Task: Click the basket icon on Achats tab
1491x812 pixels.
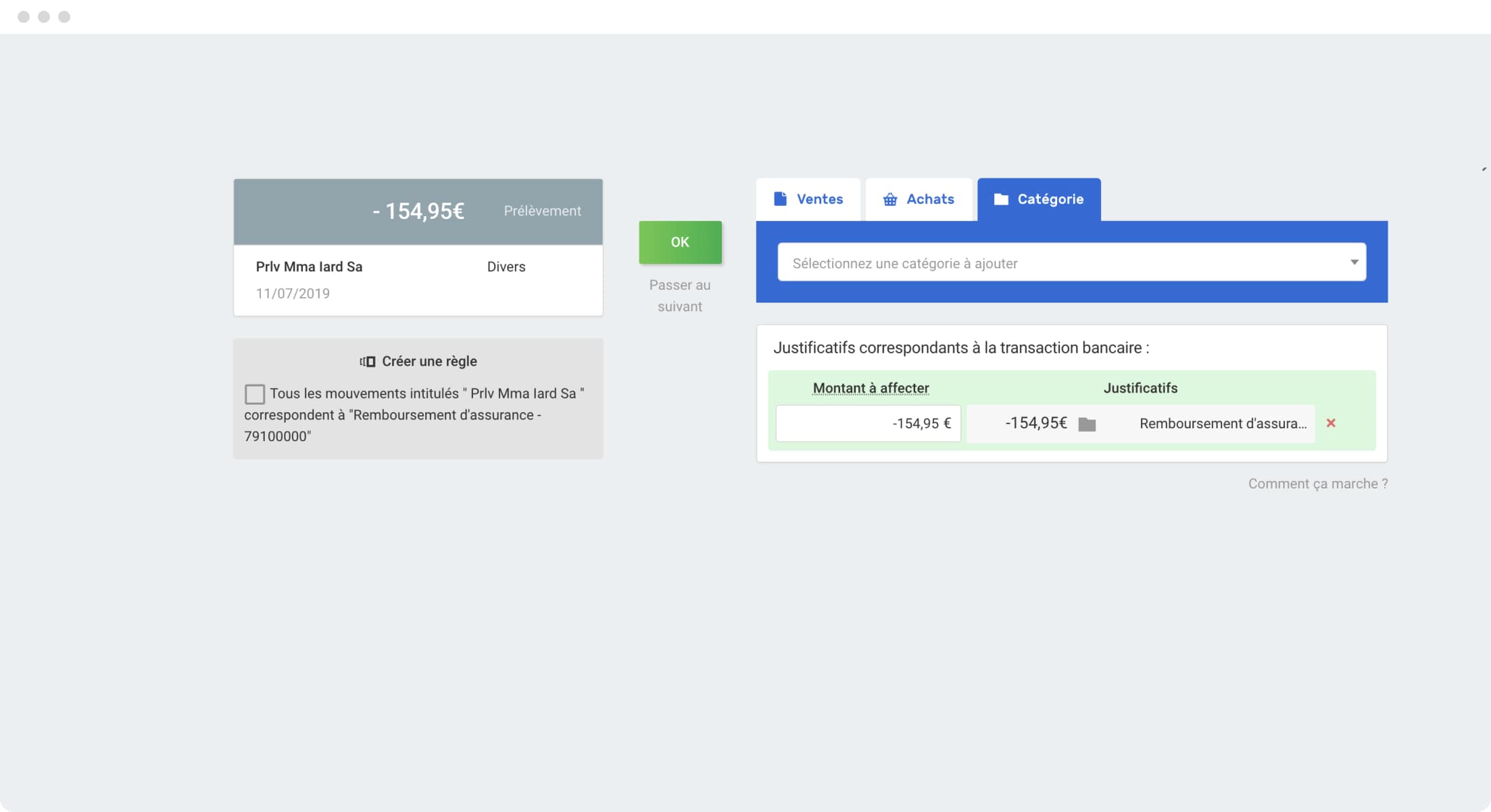Action: (890, 199)
